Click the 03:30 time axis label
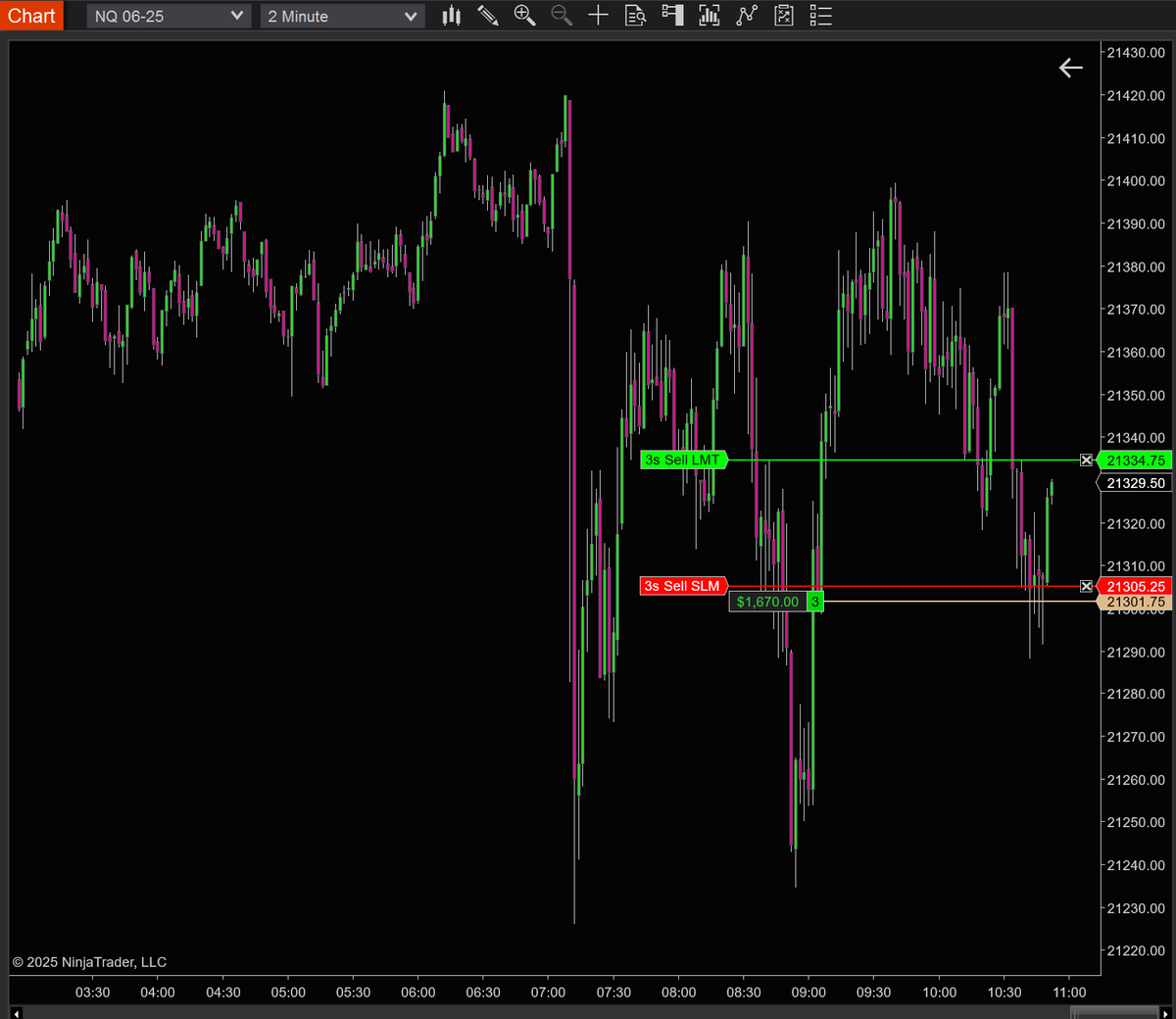 tap(93, 993)
